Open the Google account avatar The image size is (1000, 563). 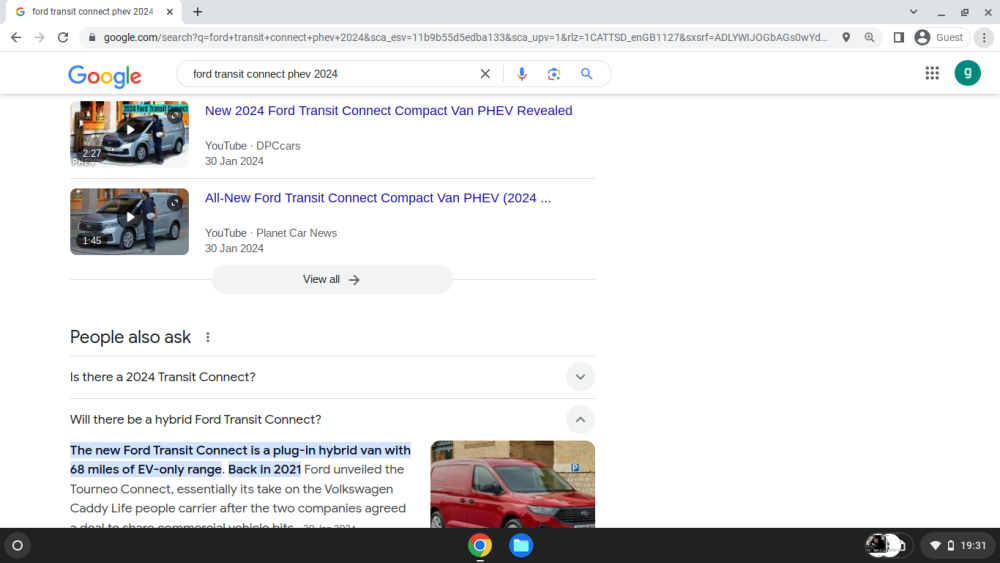[x=967, y=73]
